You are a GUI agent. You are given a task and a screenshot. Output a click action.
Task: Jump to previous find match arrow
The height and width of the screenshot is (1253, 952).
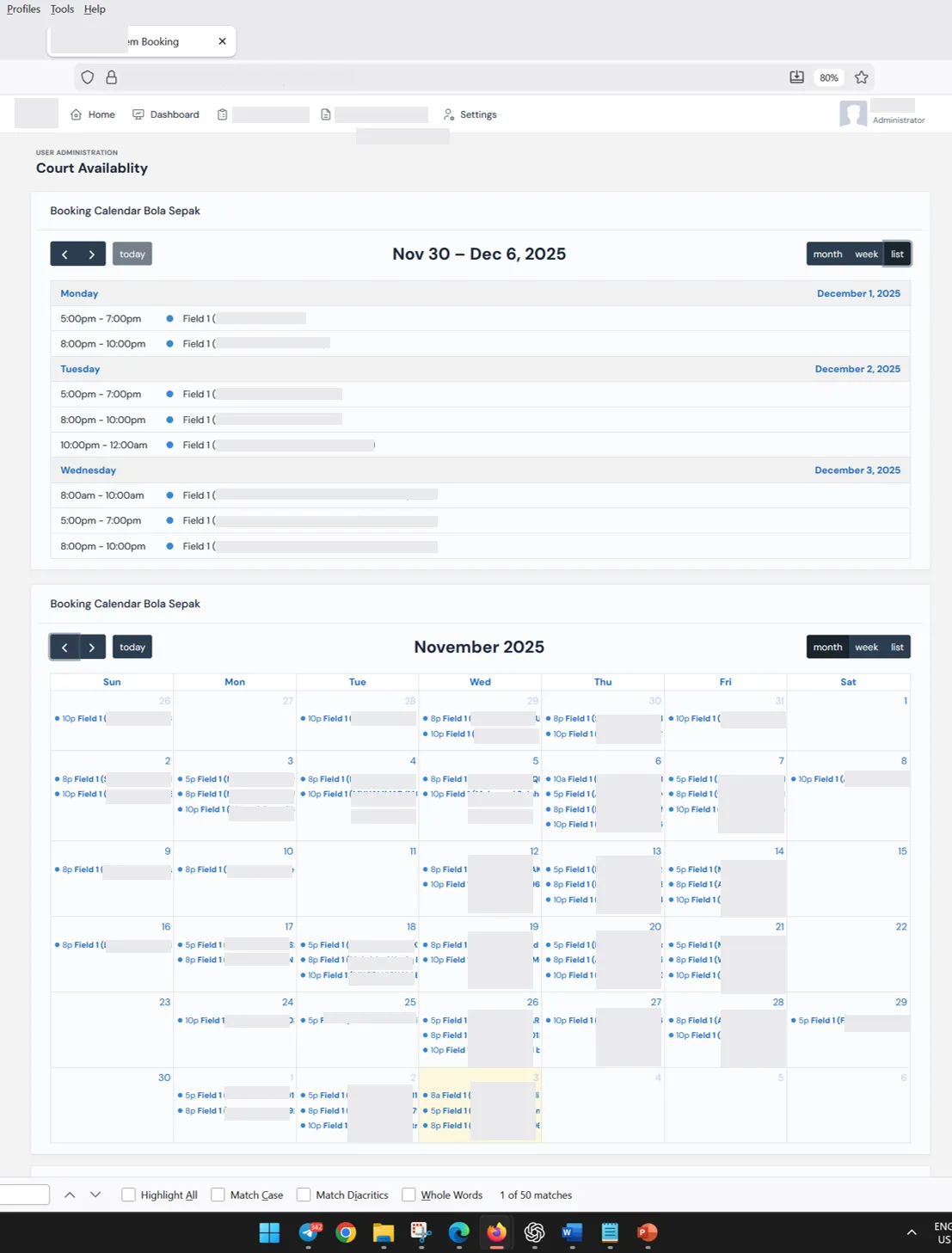(x=70, y=1195)
